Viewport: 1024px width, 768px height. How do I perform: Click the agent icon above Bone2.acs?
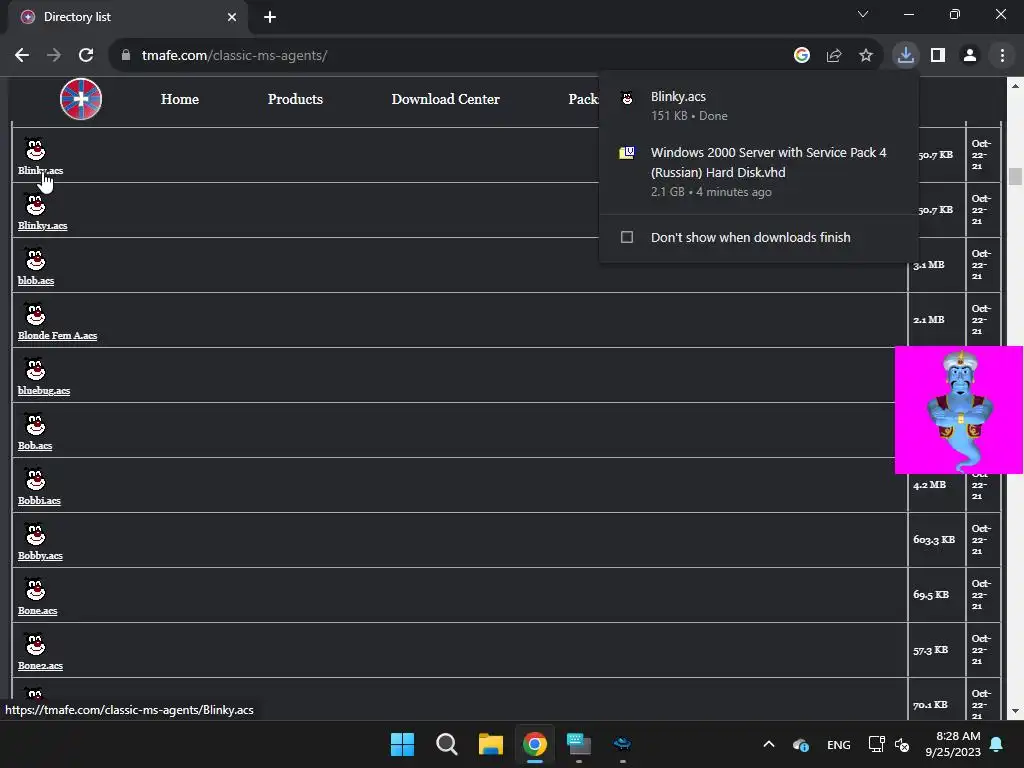coord(35,643)
